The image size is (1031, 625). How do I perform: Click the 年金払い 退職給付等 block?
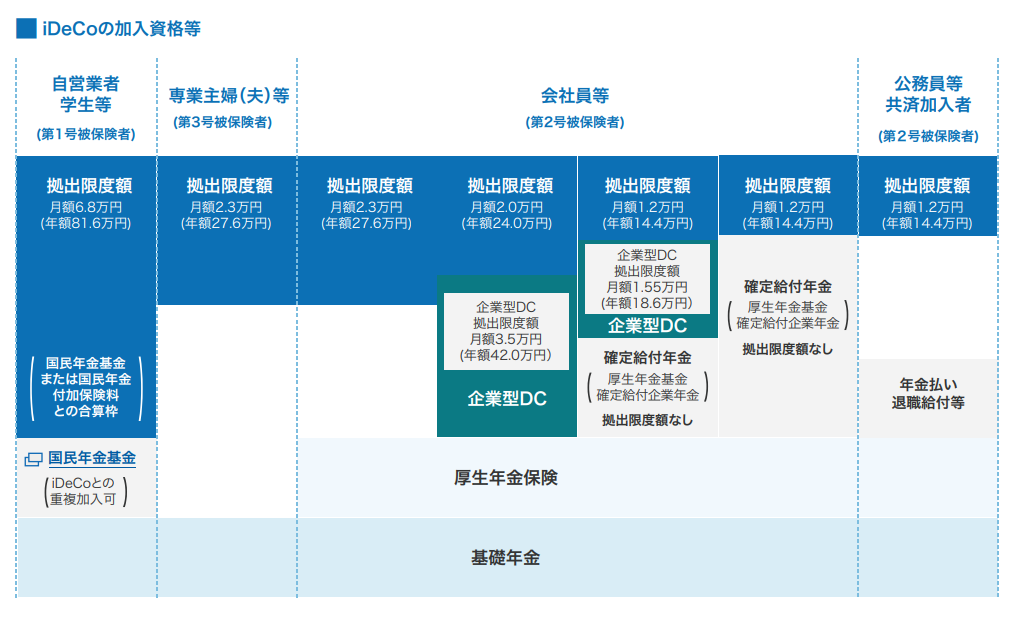(927, 394)
